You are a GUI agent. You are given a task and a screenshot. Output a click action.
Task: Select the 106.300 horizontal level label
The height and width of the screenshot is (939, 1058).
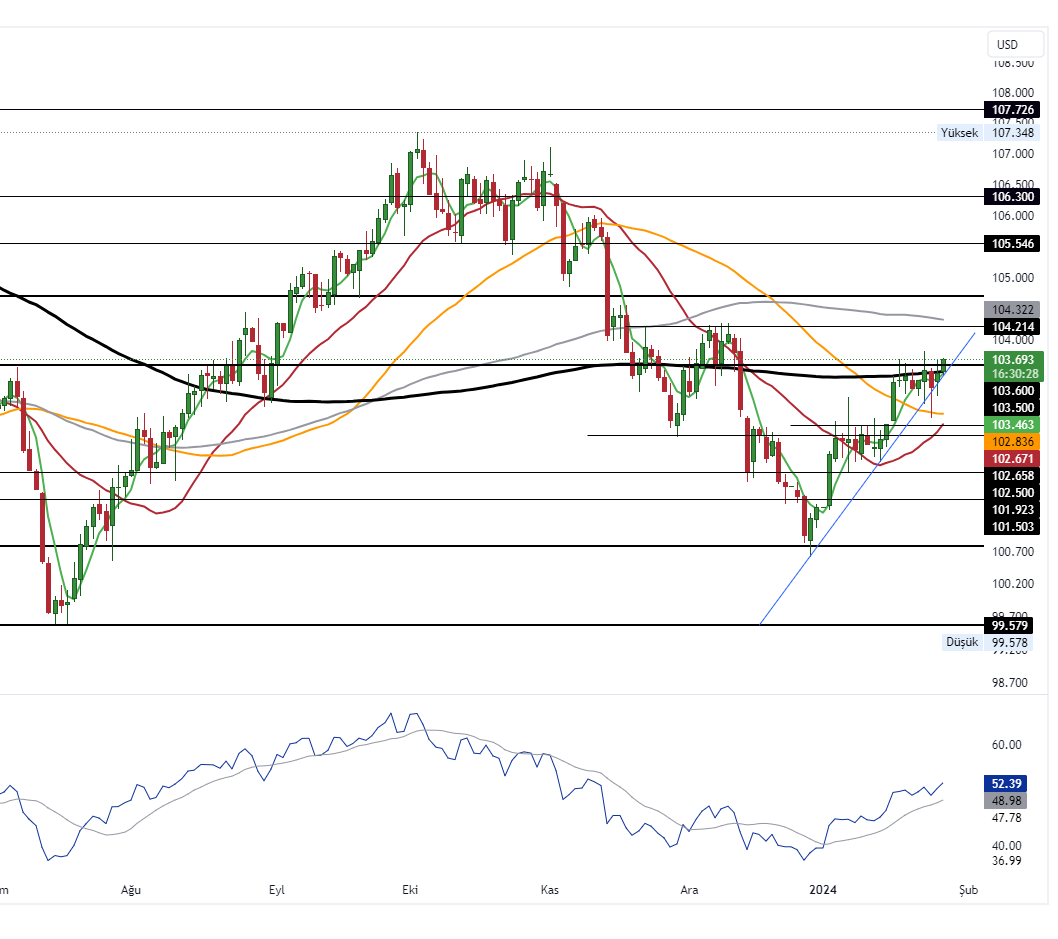pos(1012,197)
